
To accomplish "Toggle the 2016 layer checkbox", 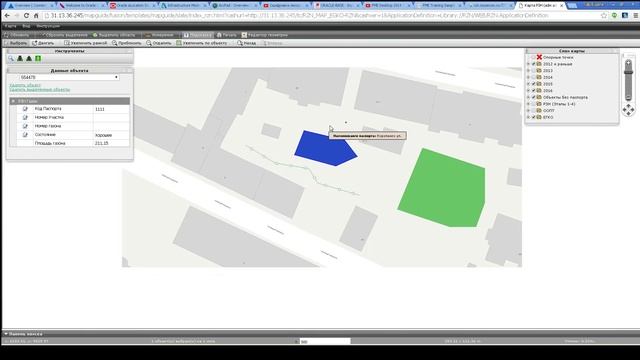I will pos(533,91).
